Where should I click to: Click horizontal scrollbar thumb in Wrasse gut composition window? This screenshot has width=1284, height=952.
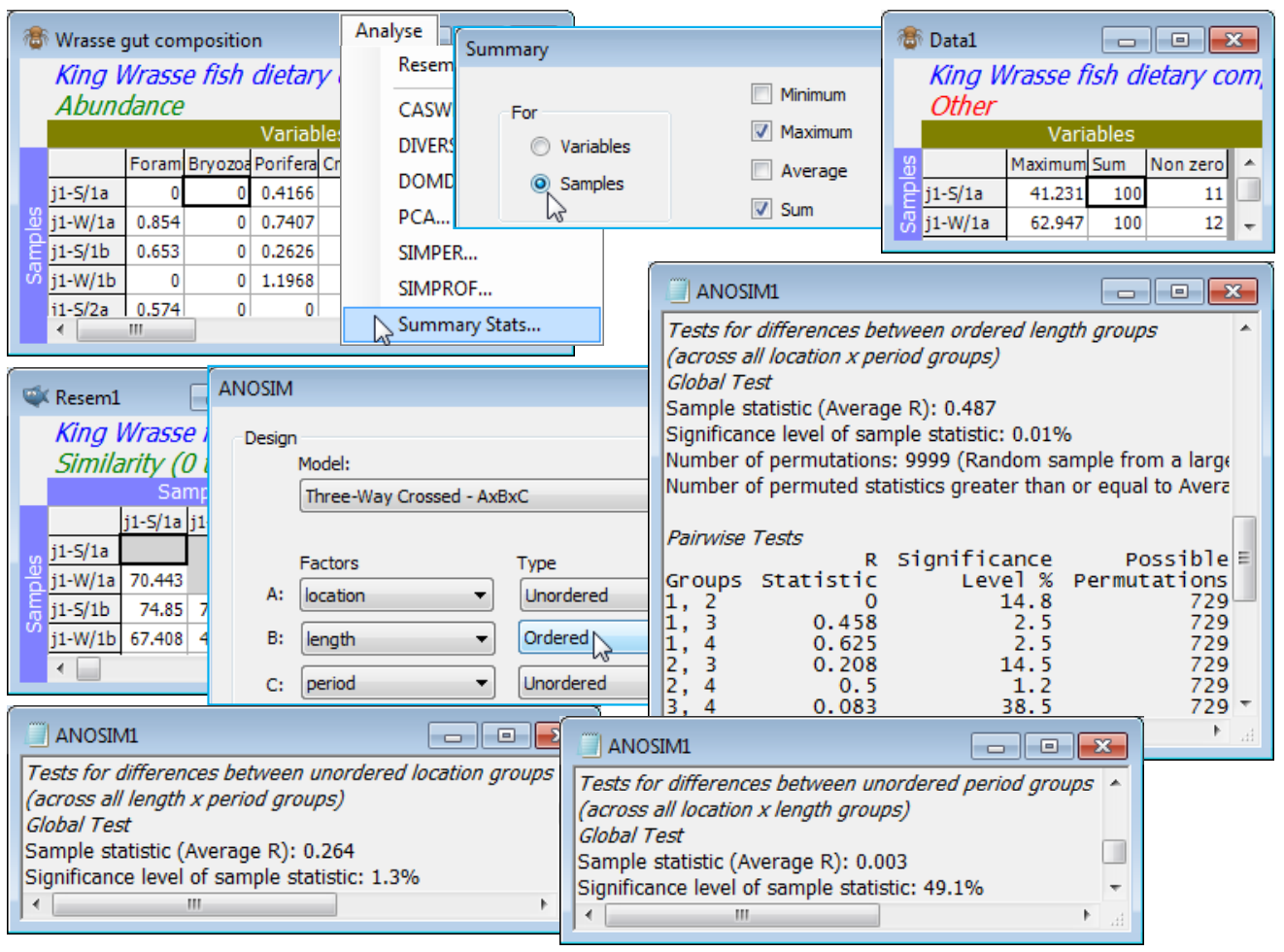(x=136, y=329)
